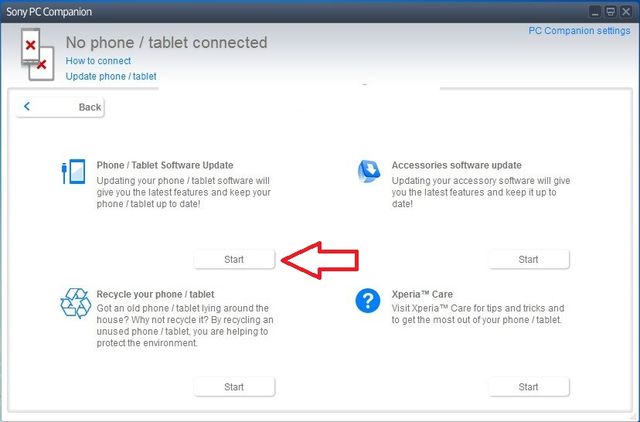The height and width of the screenshot is (422, 640).
Task: Click the Accessories software update icon
Action: pos(369,171)
